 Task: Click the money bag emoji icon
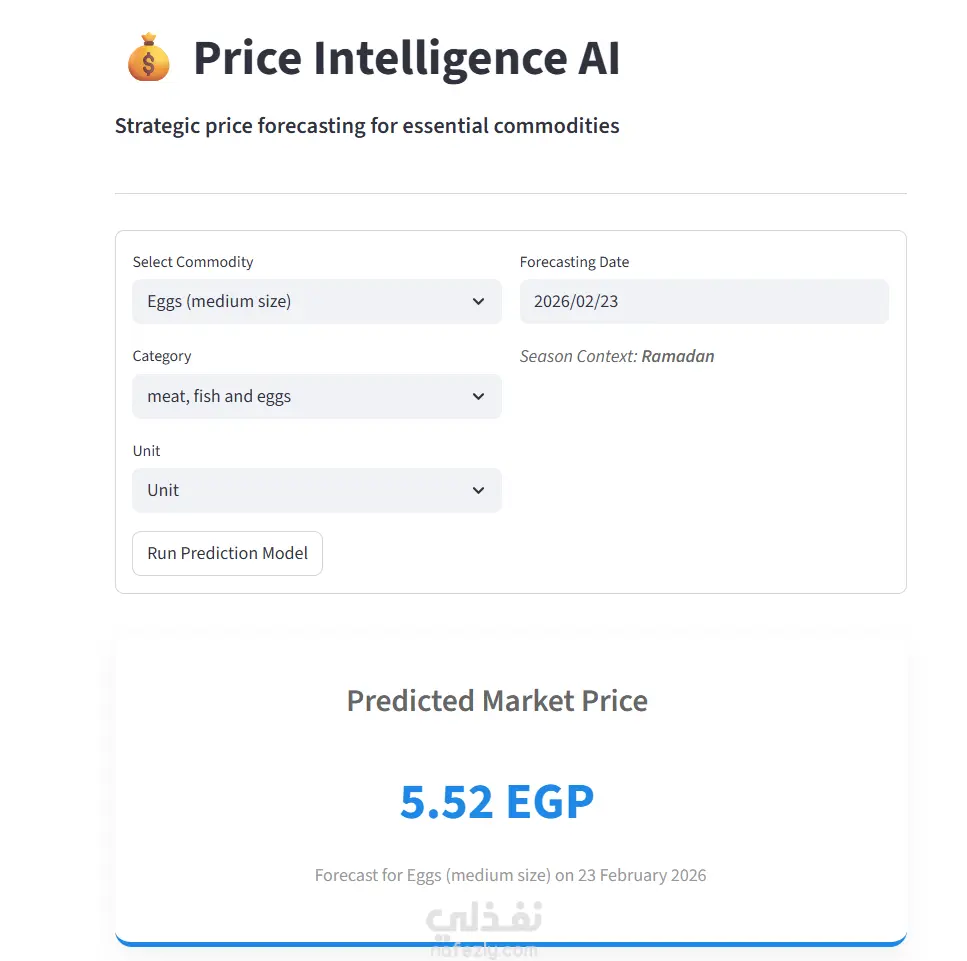click(149, 57)
